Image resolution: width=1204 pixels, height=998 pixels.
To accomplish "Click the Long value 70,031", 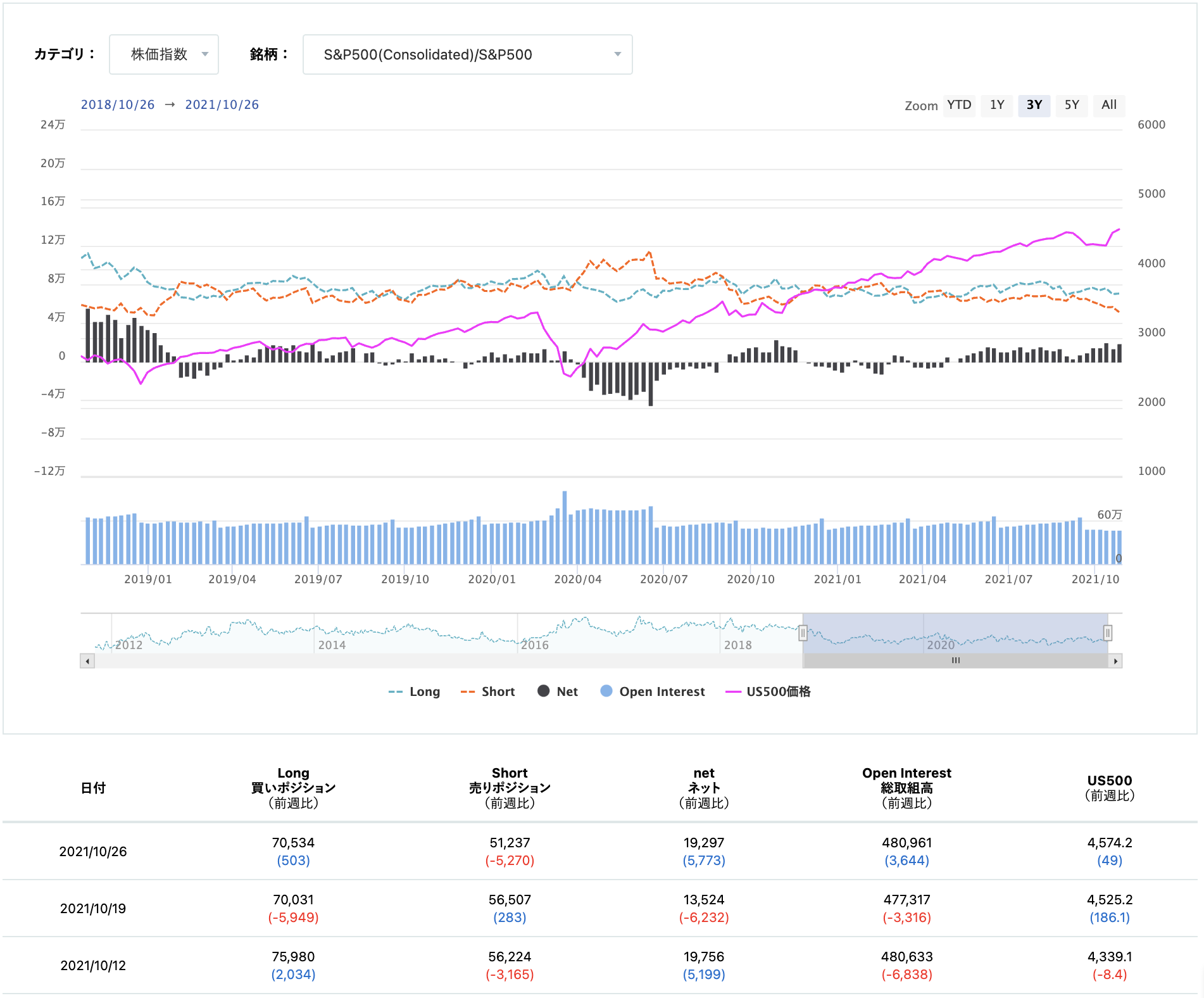I will pos(293,900).
